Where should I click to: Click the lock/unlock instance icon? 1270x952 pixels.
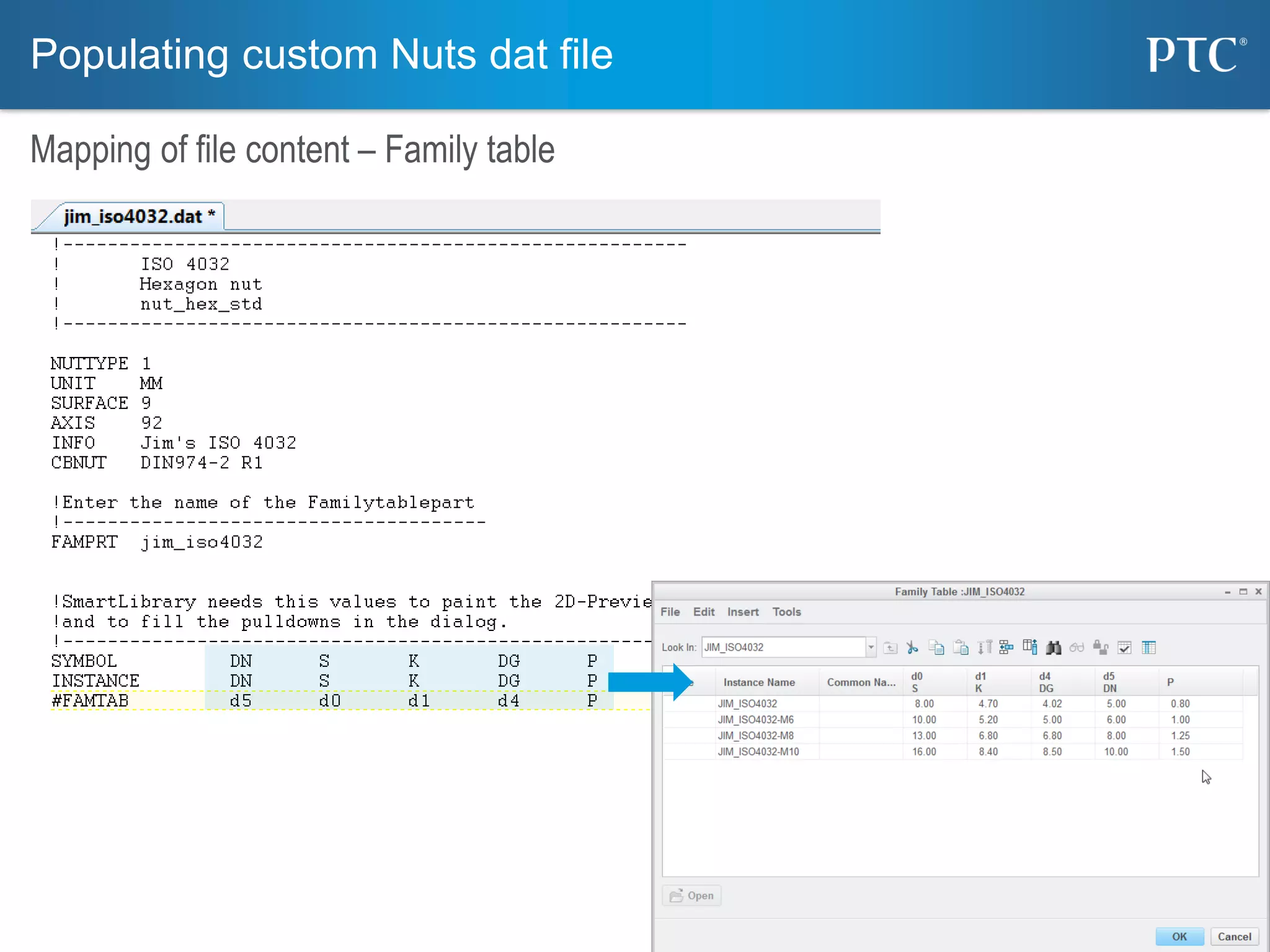click(x=1101, y=648)
